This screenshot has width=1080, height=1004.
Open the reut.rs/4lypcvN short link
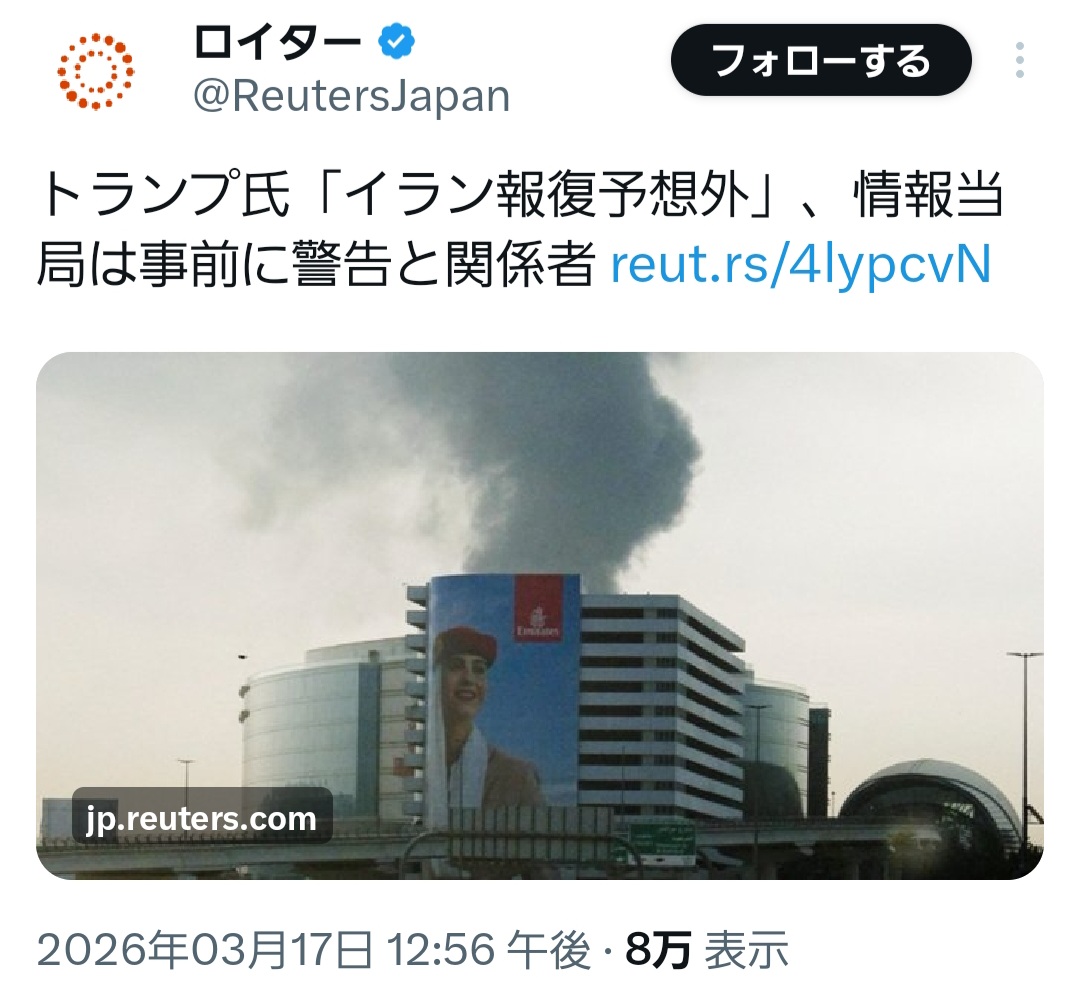[x=801, y=264]
